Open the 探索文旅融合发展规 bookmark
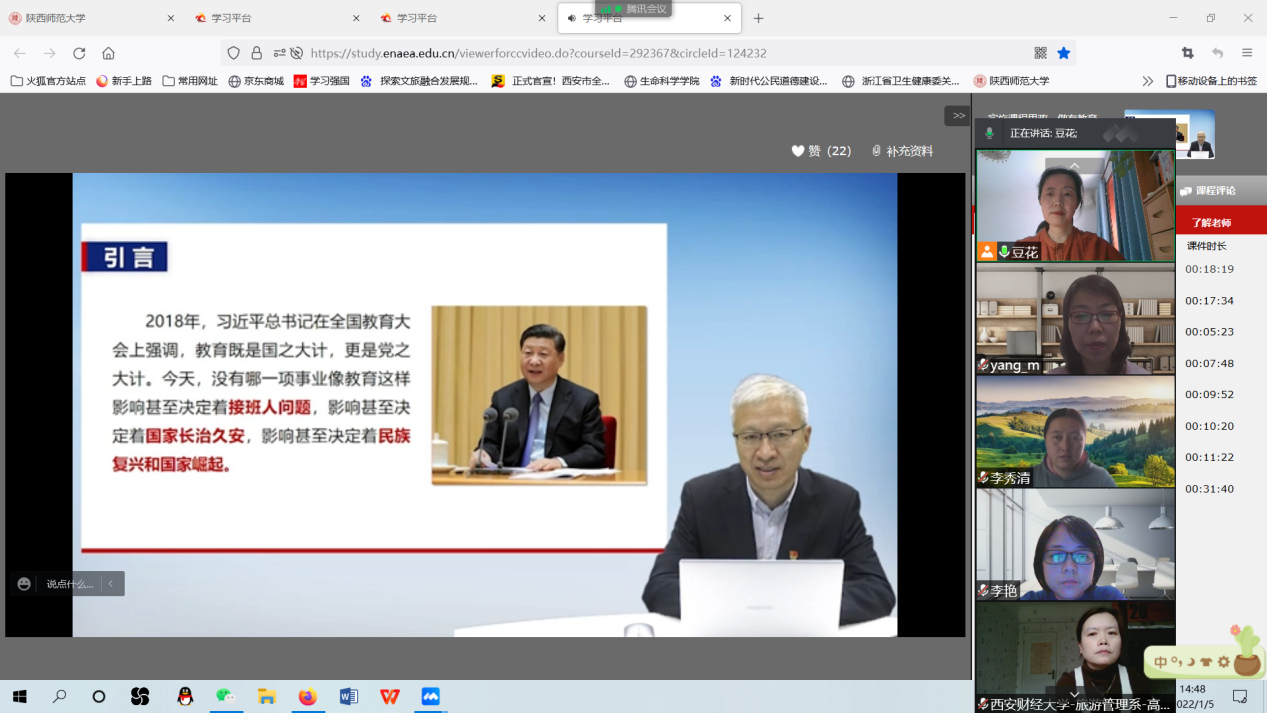 coord(419,81)
